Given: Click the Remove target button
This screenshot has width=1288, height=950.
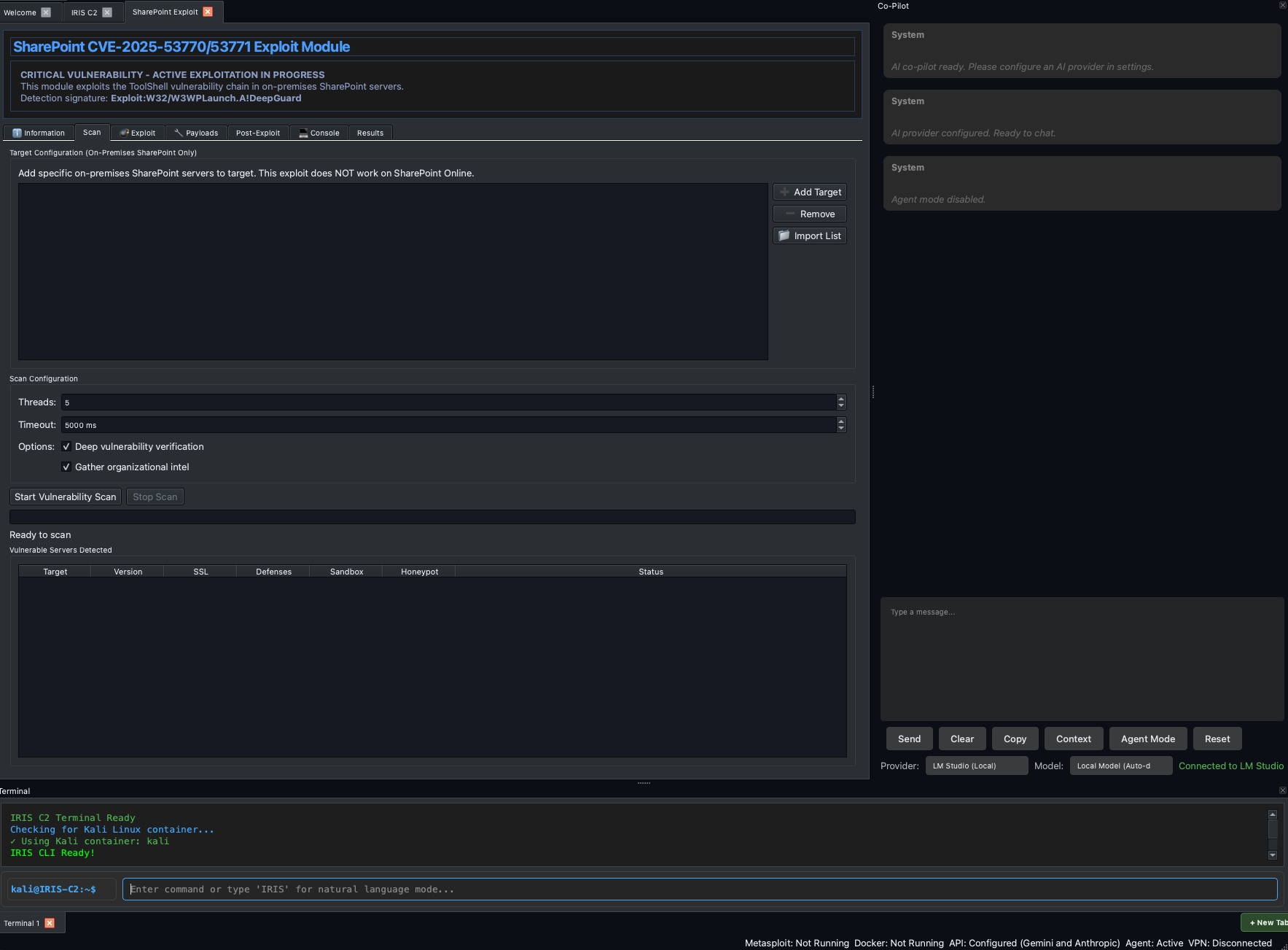Looking at the screenshot, I should (810, 214).
